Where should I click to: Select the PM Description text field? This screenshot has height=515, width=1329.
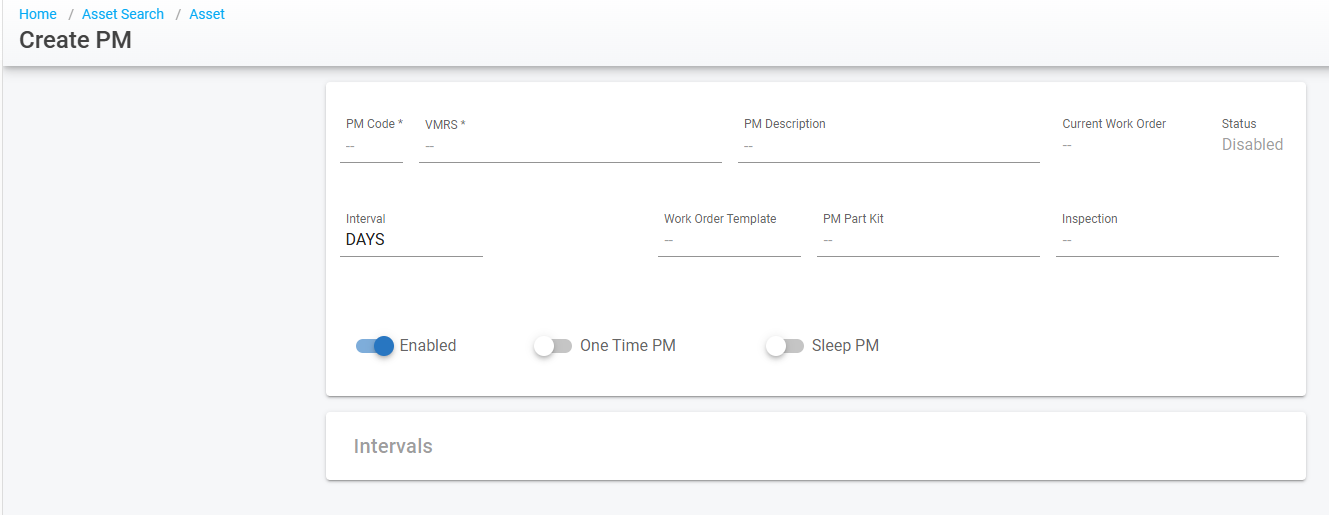pos(888,146)
